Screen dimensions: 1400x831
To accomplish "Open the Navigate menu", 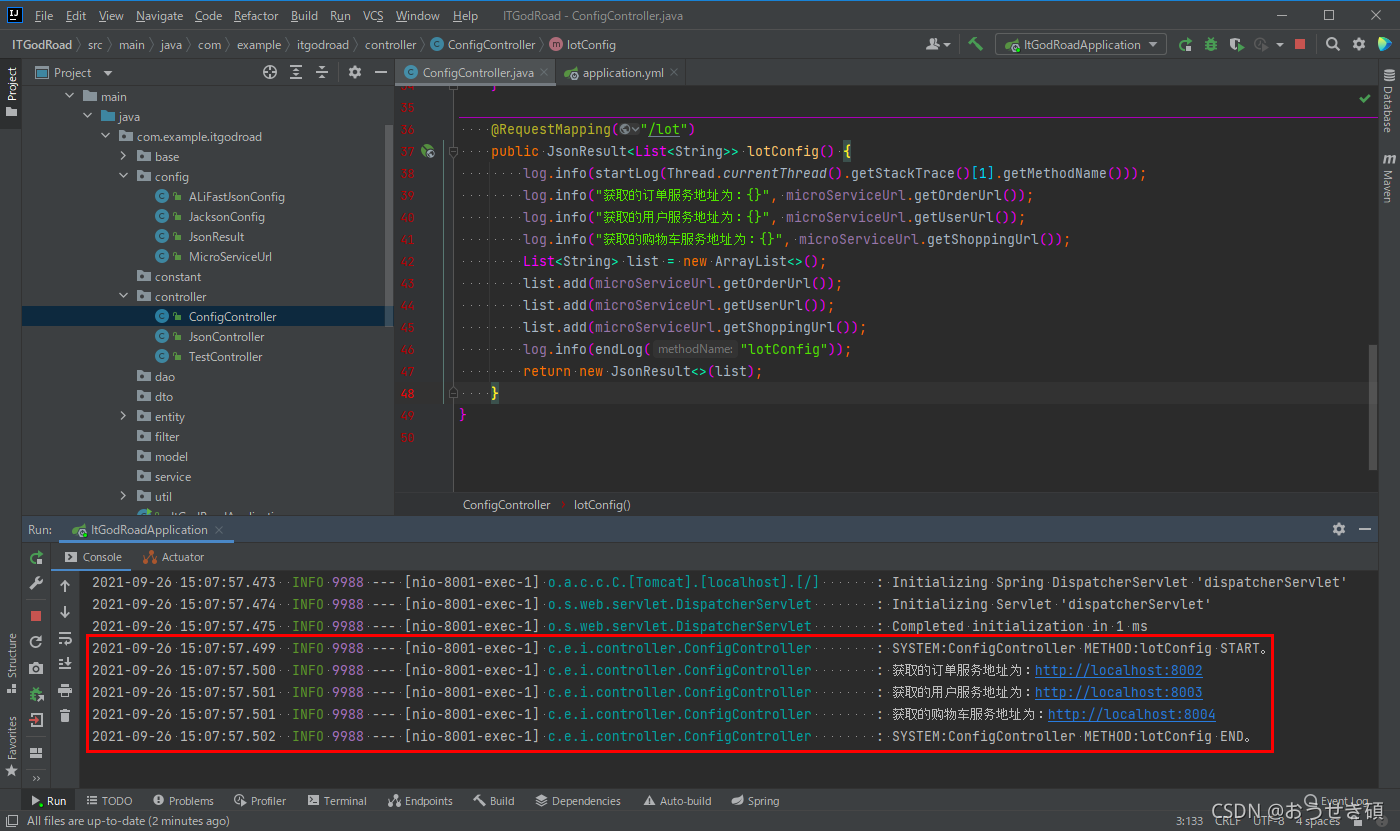I will click(159, 16).
